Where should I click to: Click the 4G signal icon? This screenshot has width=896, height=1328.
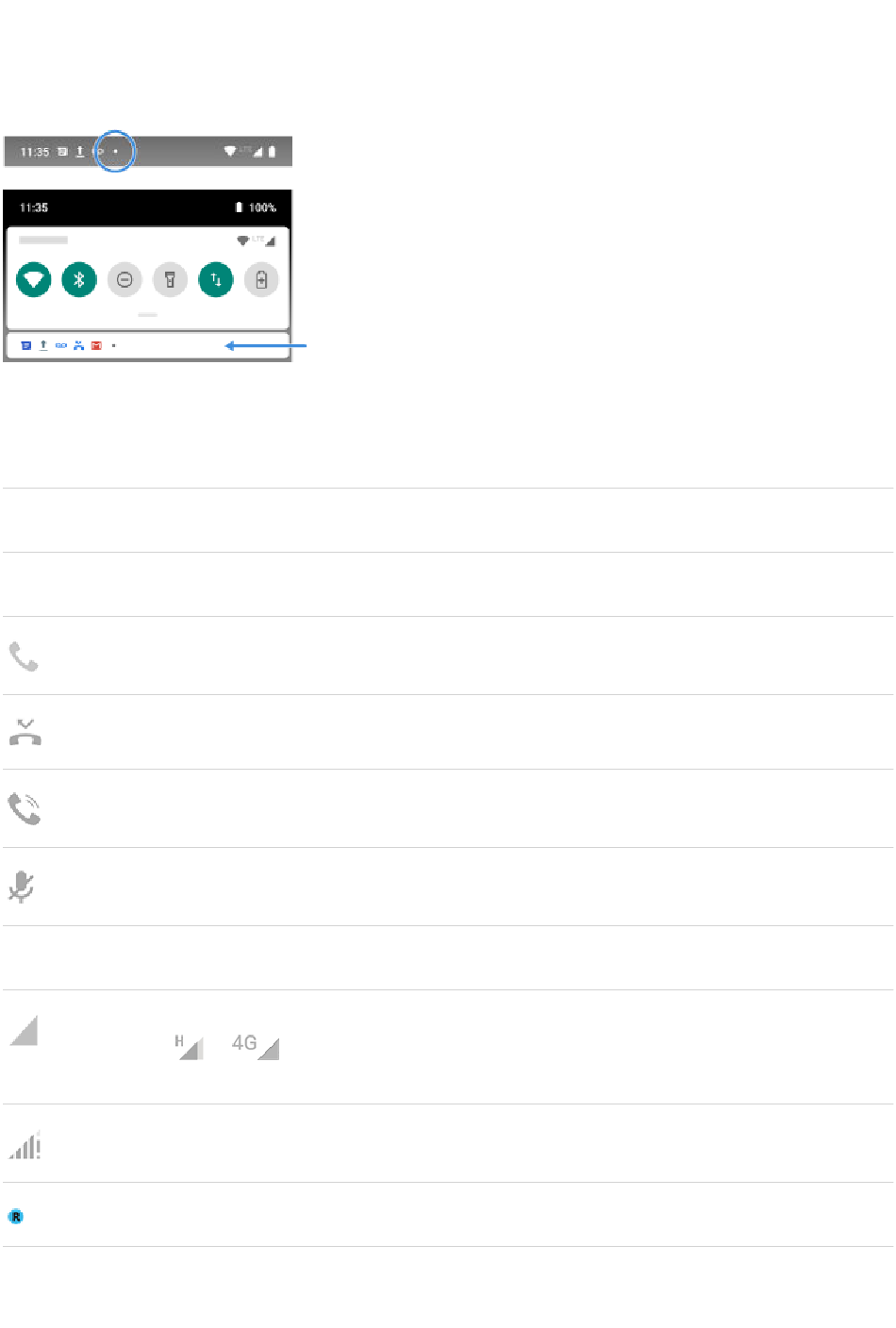[x=256, y=1046]
